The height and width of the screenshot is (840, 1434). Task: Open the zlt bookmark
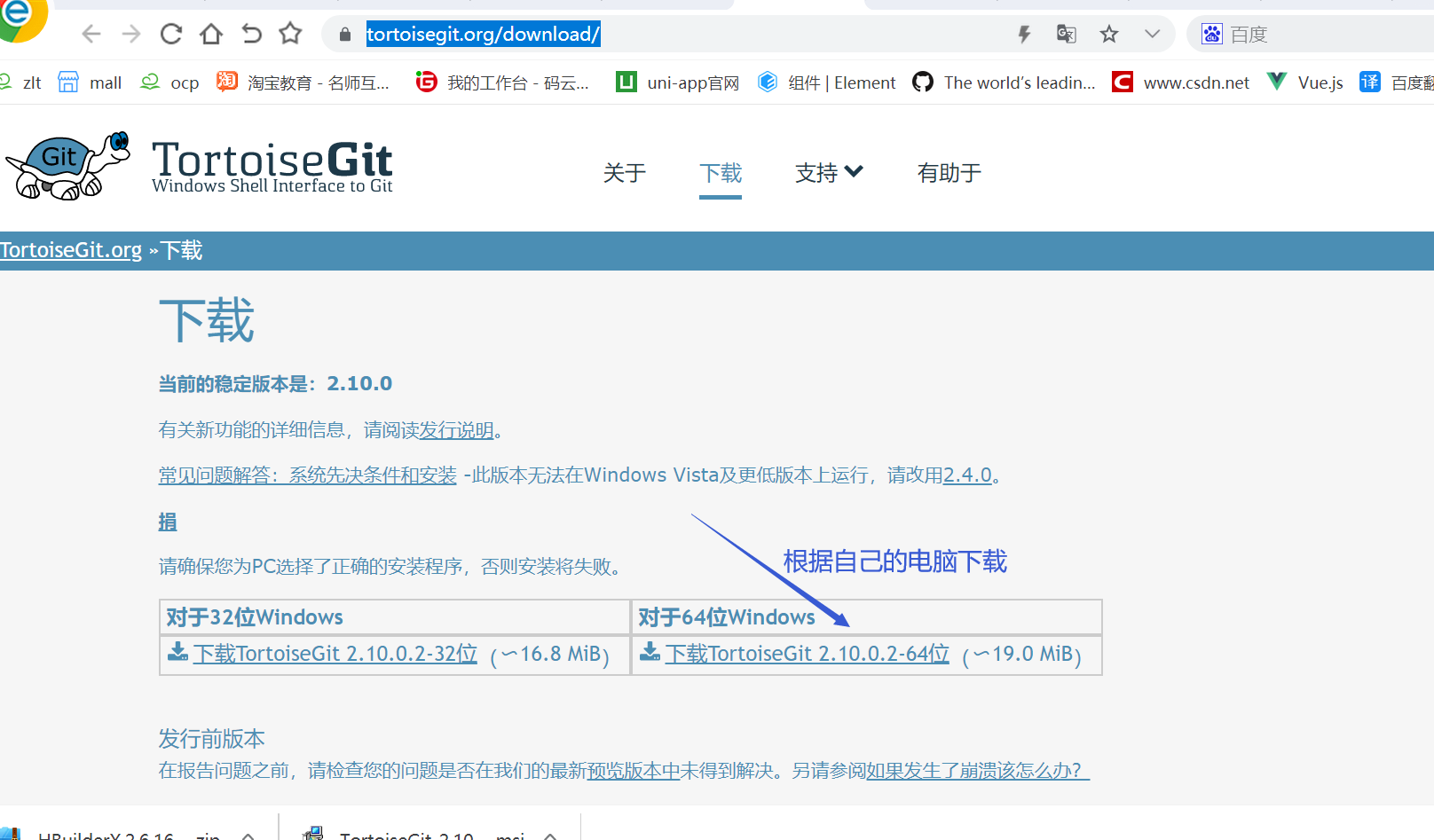click(x=21, y=82)
